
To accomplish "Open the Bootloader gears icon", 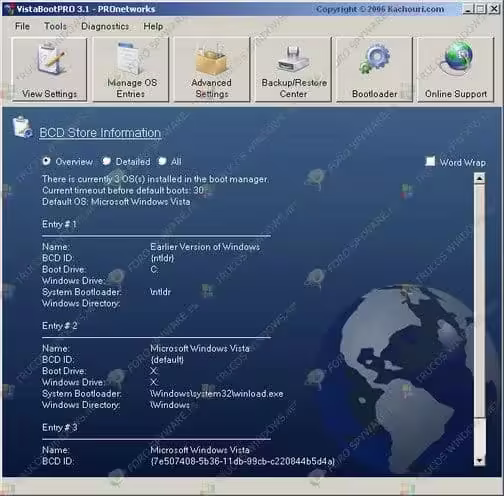I will (x=375, y=59).
